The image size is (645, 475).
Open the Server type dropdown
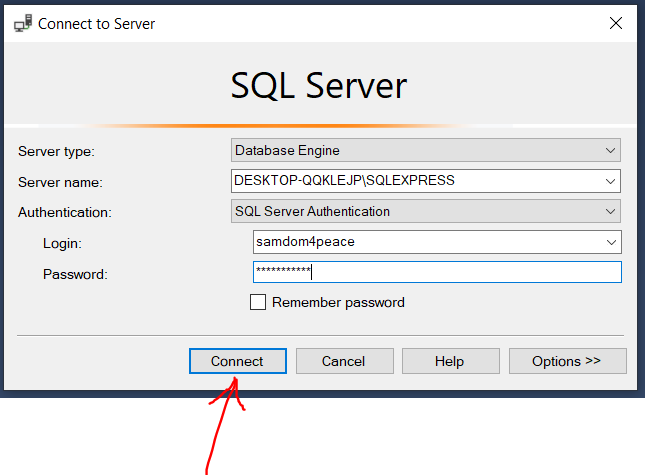426,150
